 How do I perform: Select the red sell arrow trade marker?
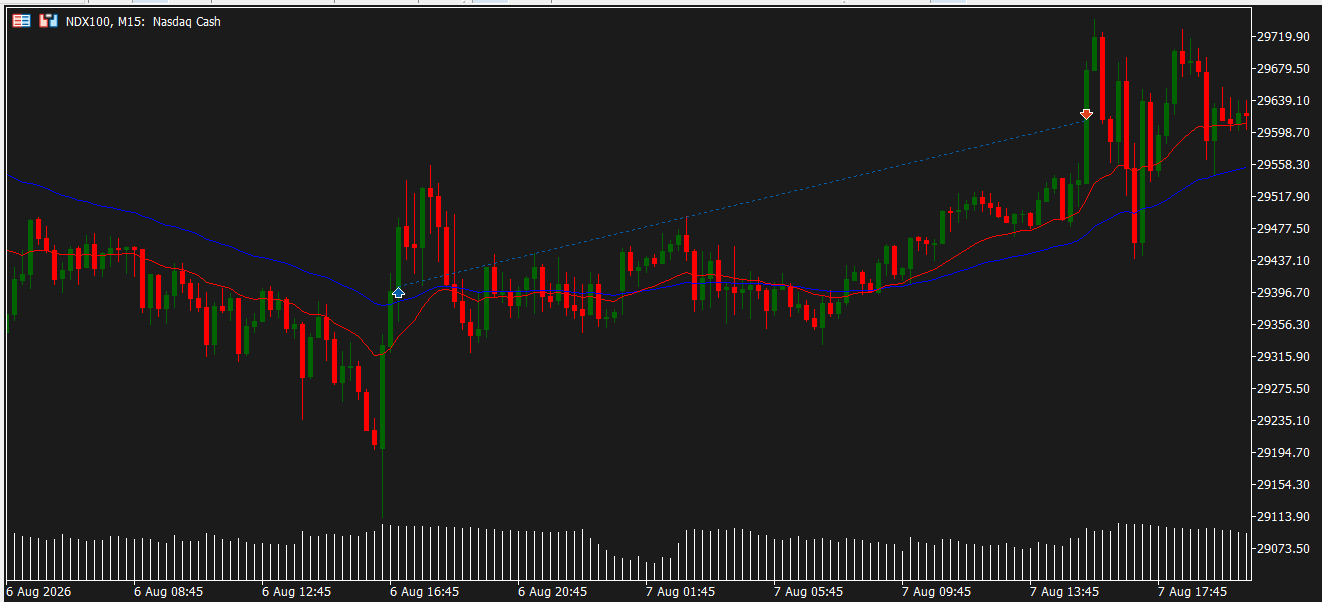coord(1086,115)
